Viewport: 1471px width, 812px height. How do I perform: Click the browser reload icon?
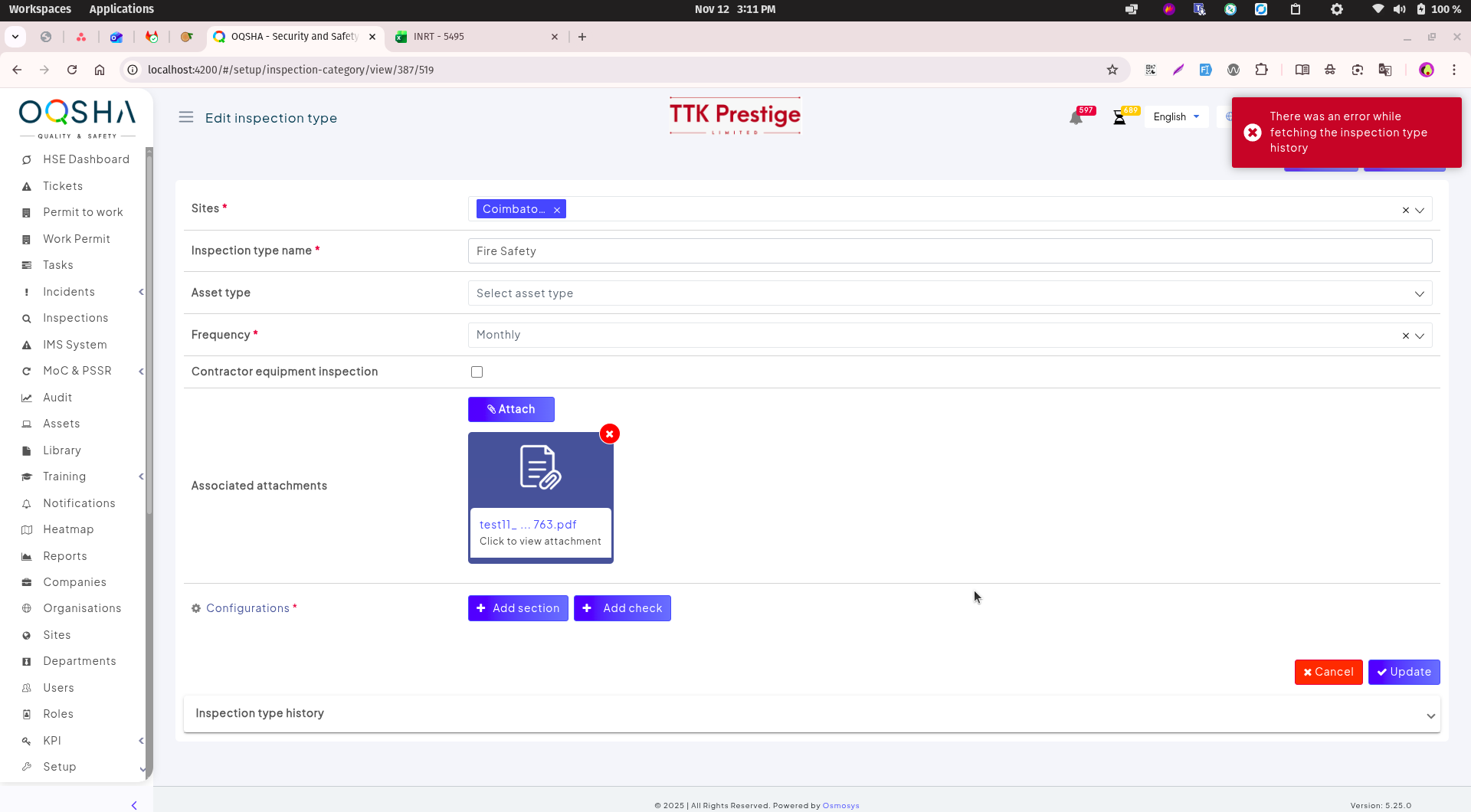pos(72,70)
